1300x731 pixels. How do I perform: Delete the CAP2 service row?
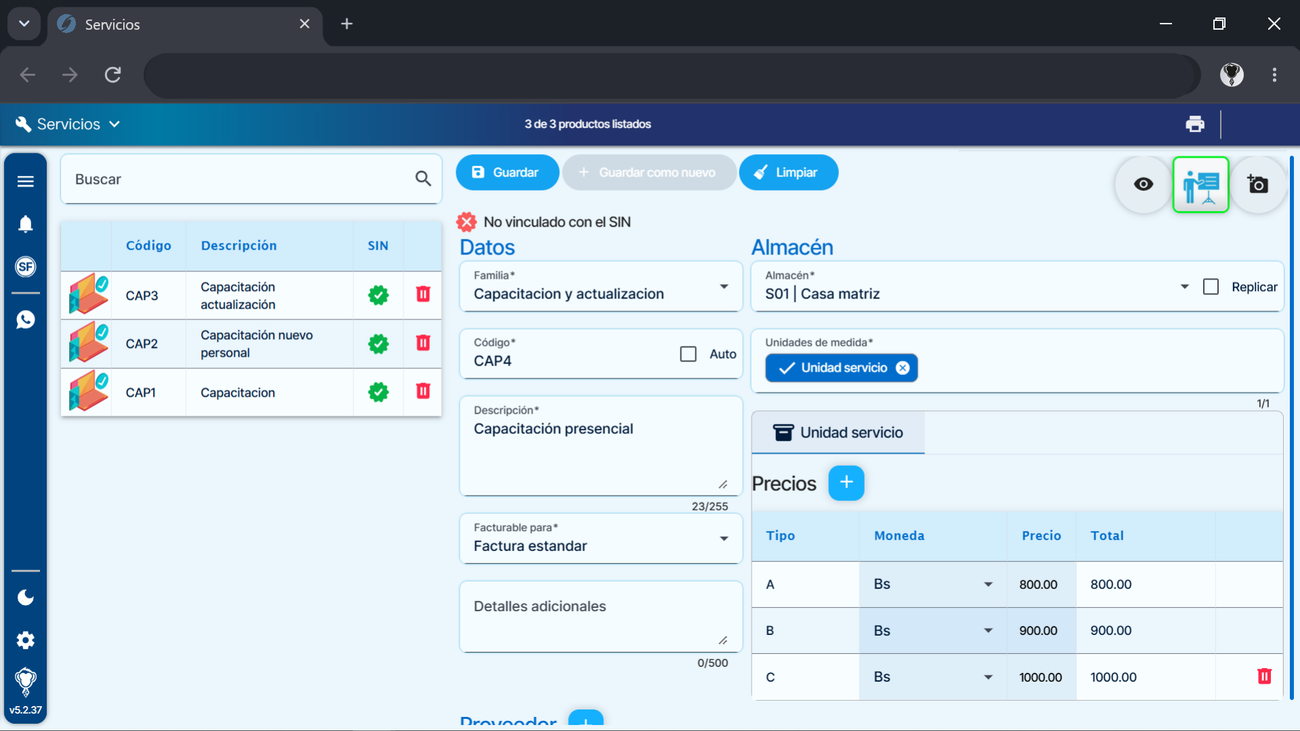click(x=423, y=343)
